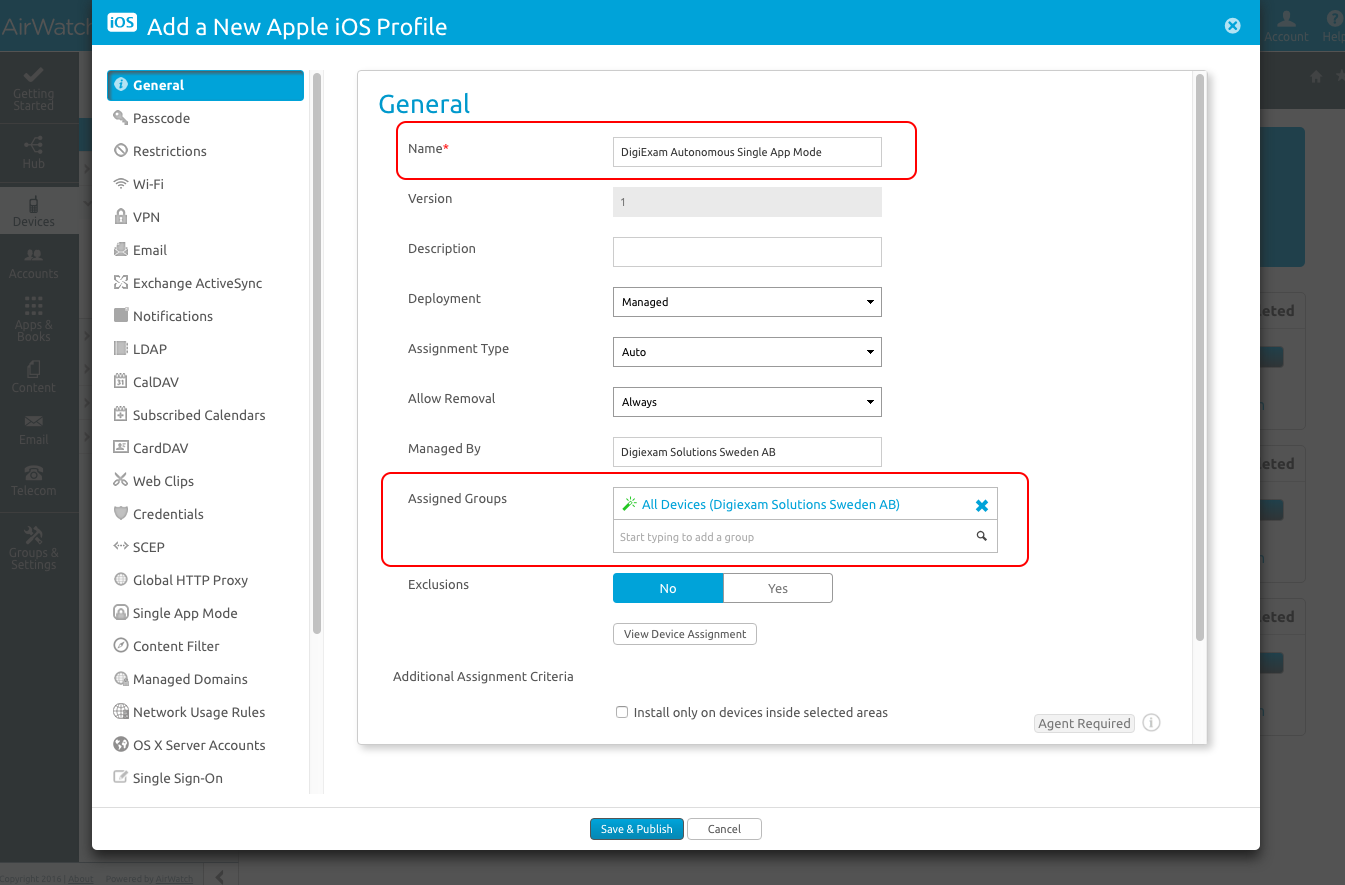Click the VPN lock icon
This screenshot has height=885, width=1345.
[x=121, y=217]
